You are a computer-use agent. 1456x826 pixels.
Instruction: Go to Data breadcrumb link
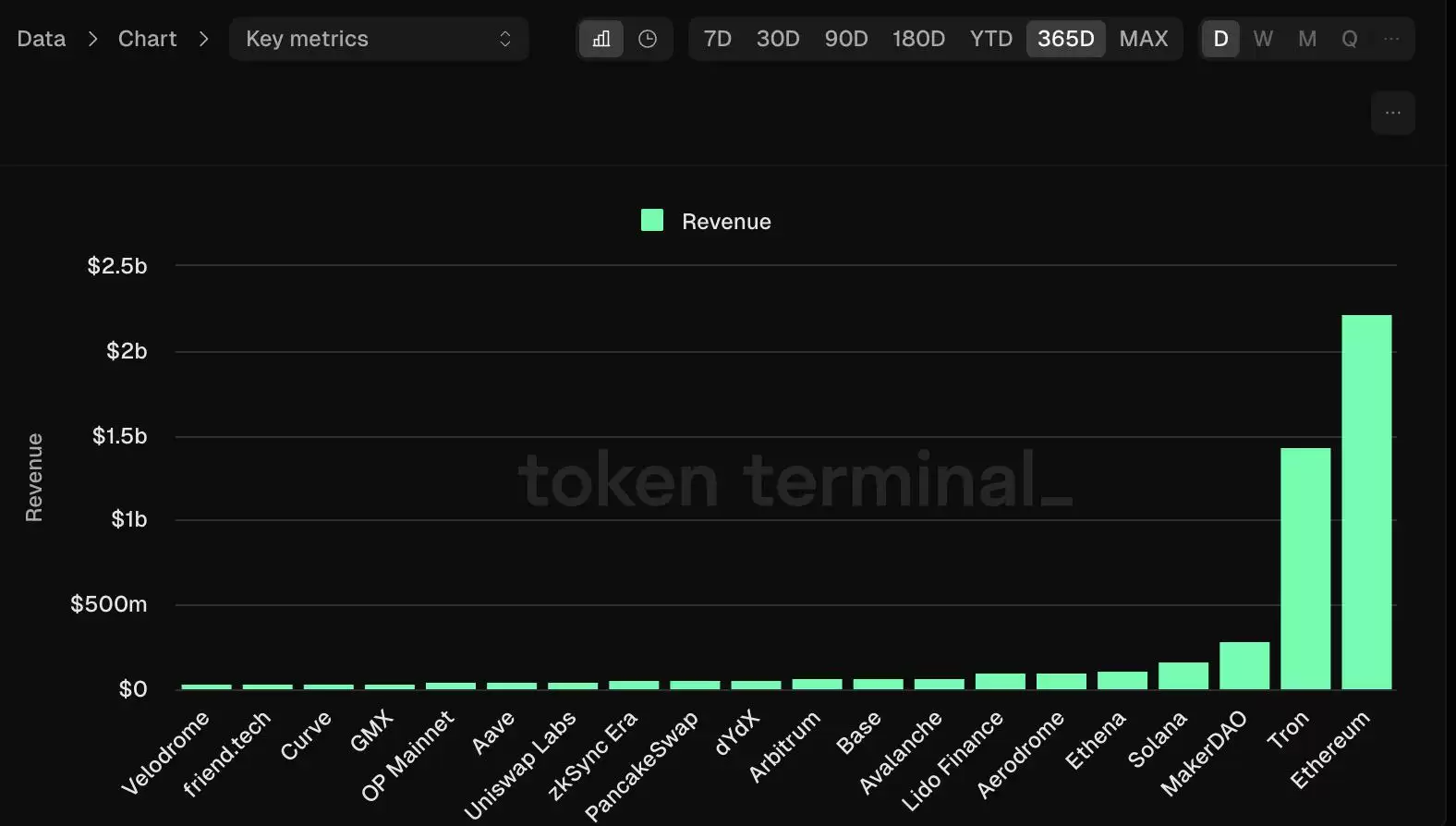[x=42, y=39]
